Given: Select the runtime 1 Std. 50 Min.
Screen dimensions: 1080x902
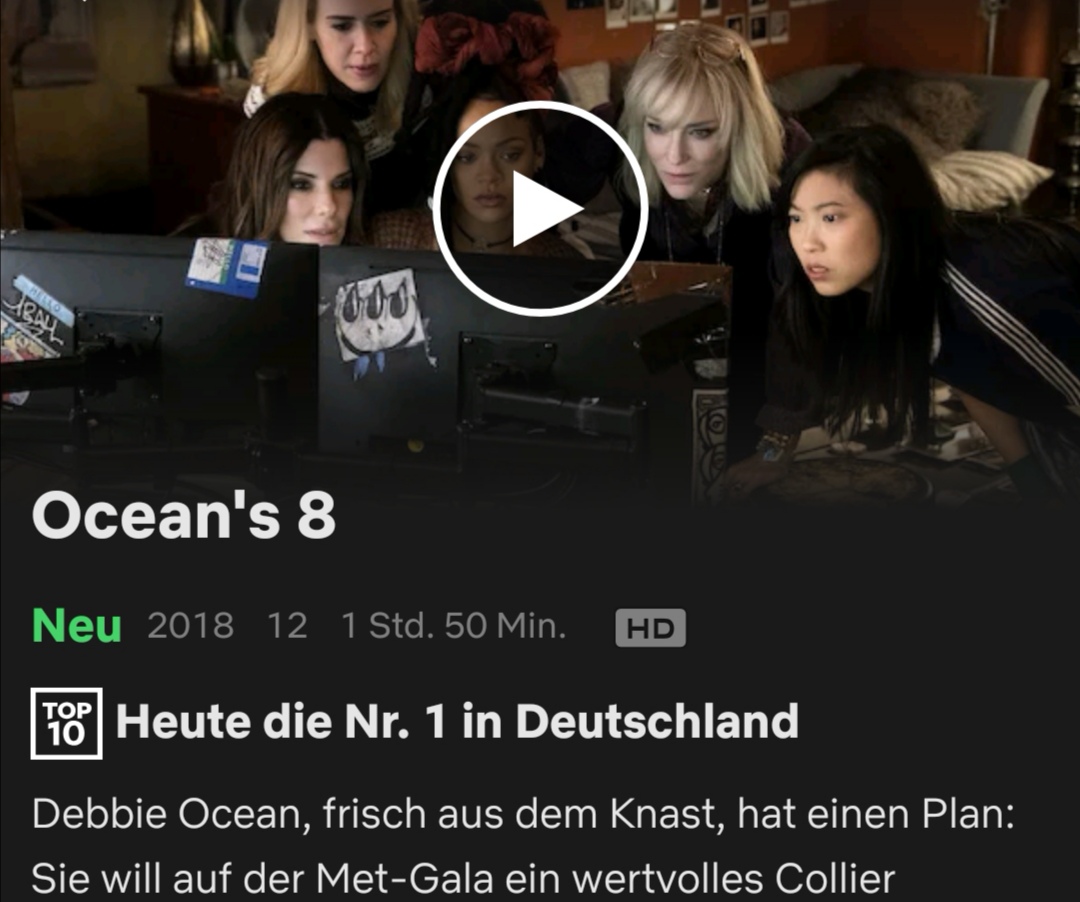Looking at the screenshot, I should click(x=454, y=626).
